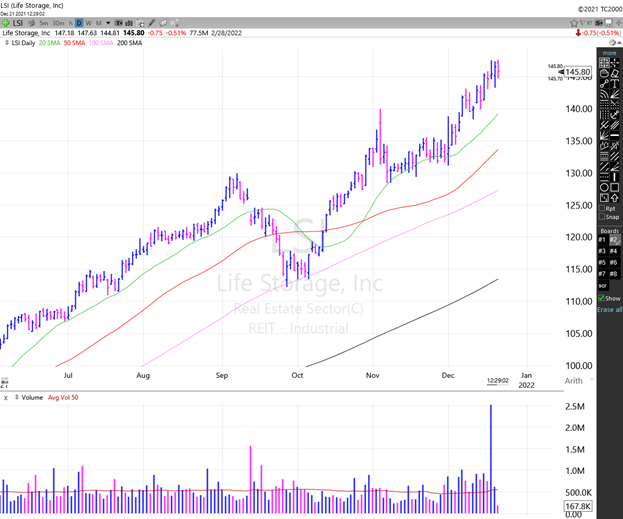
Task: Select the anchor drawing tool
Action: (615, 114)
